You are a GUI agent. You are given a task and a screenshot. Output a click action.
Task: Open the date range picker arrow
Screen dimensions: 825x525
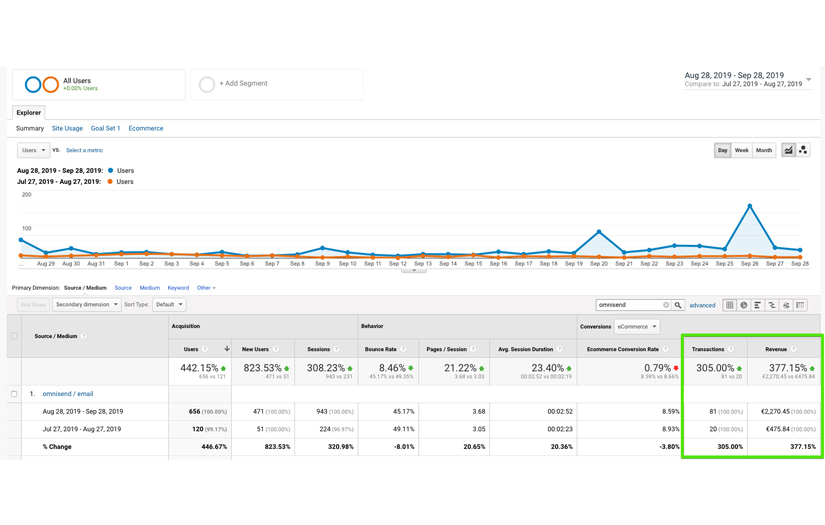(809, 80)
